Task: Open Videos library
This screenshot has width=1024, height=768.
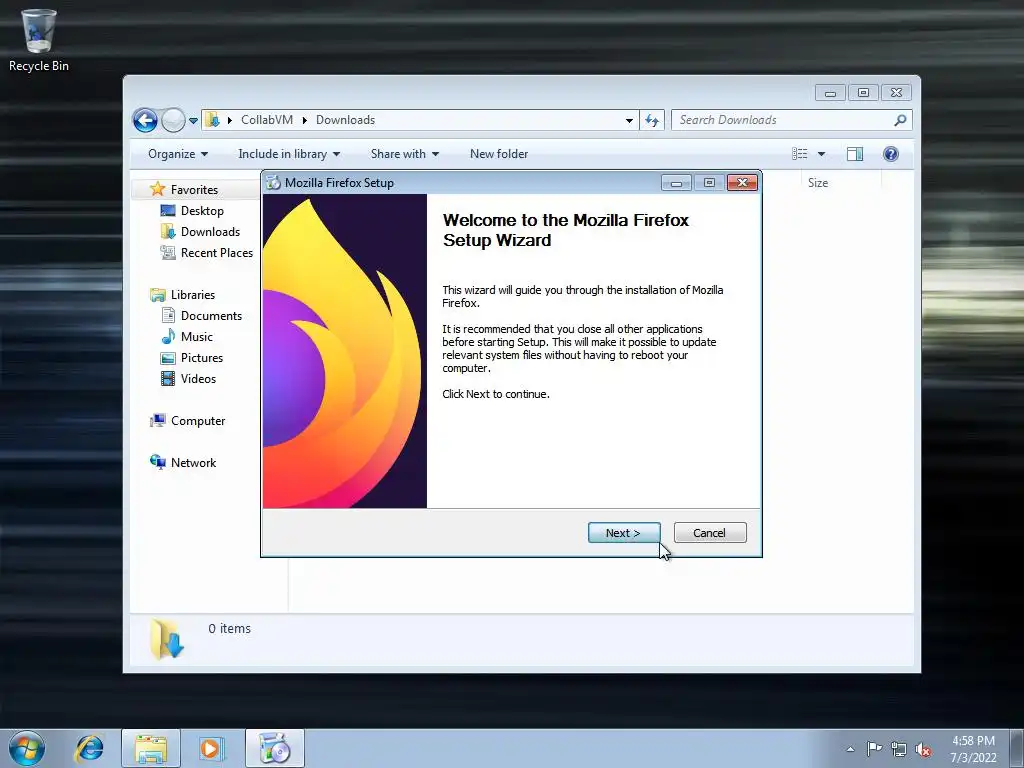Action: pos(198,379)
